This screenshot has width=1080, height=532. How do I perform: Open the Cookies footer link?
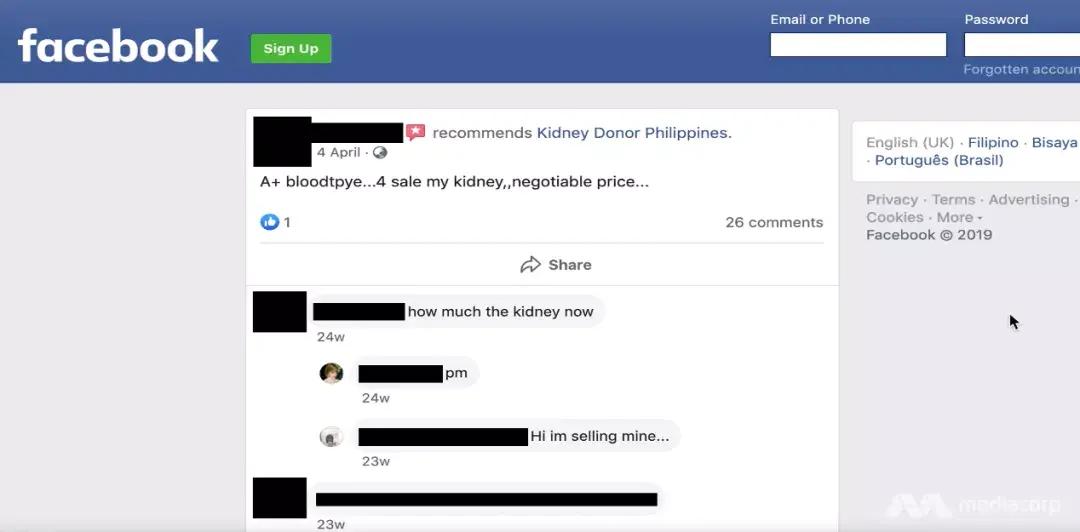[895, 217]
